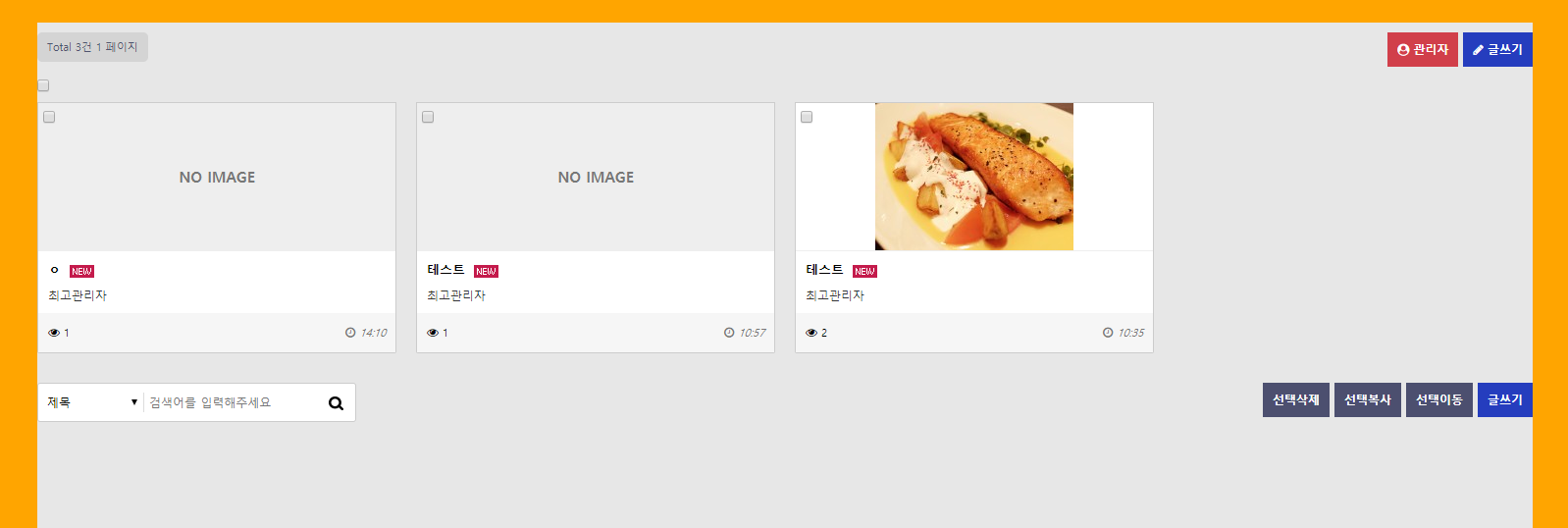The image size is (1568, 528).
Task: Click the top 글쓰기 write button with pencil
Action: click(1497, 50)
